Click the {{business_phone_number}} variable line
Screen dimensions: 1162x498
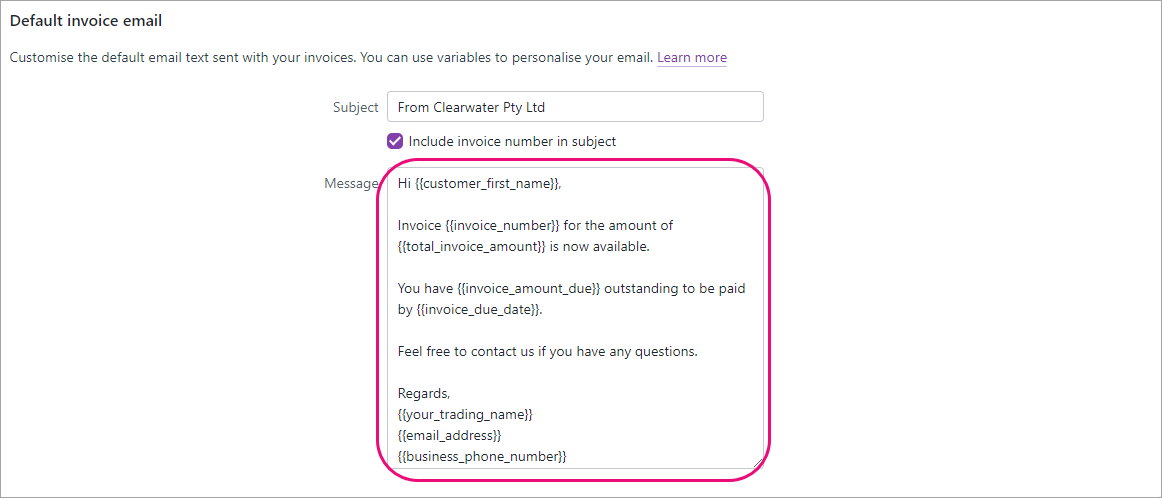pos(482,456)
